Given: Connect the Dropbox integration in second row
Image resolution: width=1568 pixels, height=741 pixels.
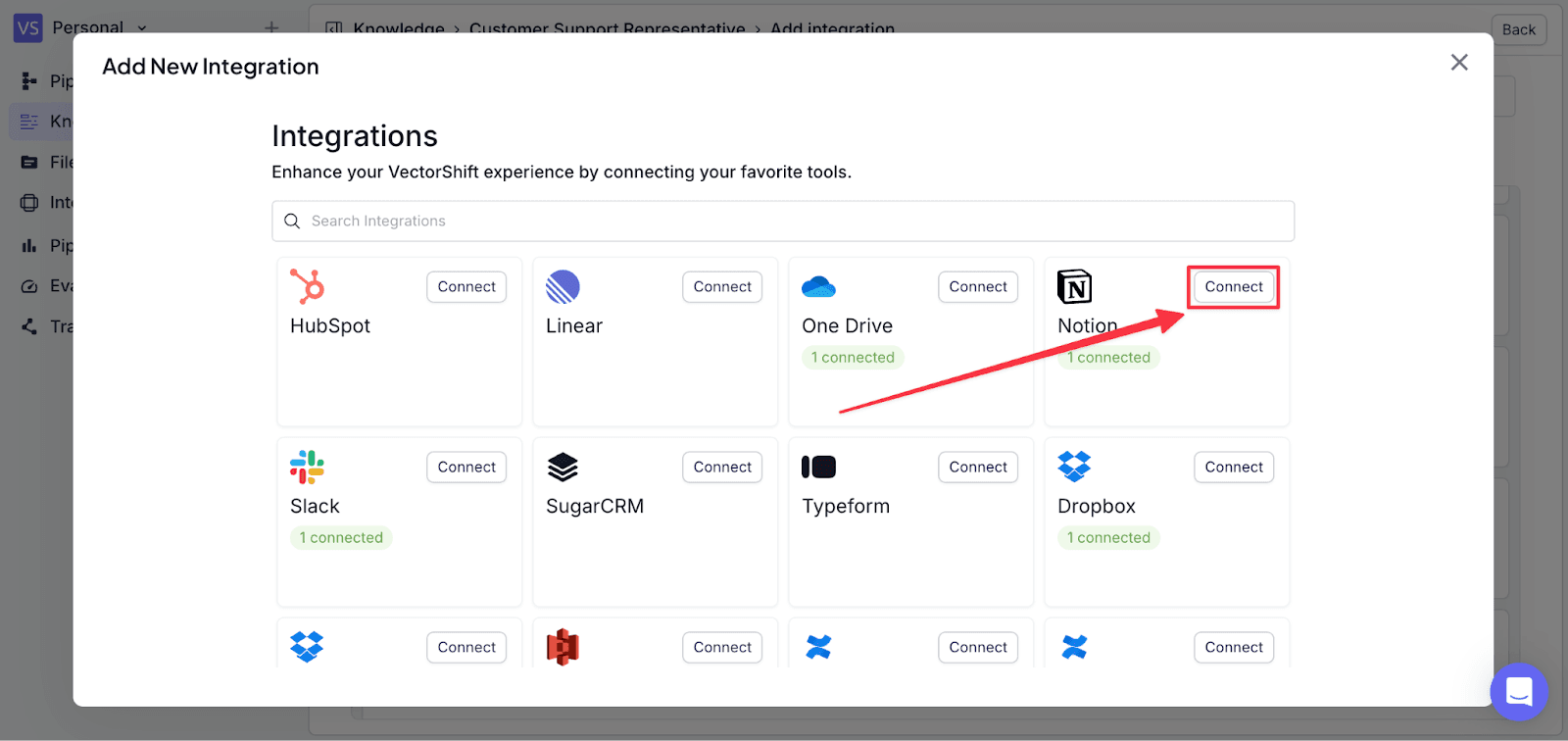Looking at the screenshot, I should coord(1234,468).
